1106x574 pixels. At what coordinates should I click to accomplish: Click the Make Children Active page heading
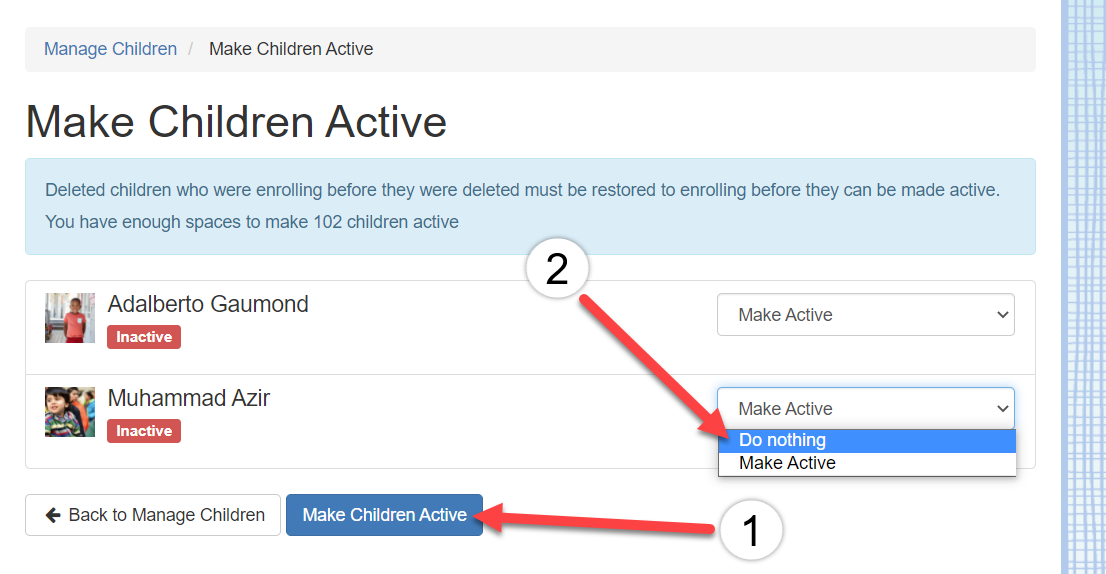pyautogui.click(x=236, y=122)
